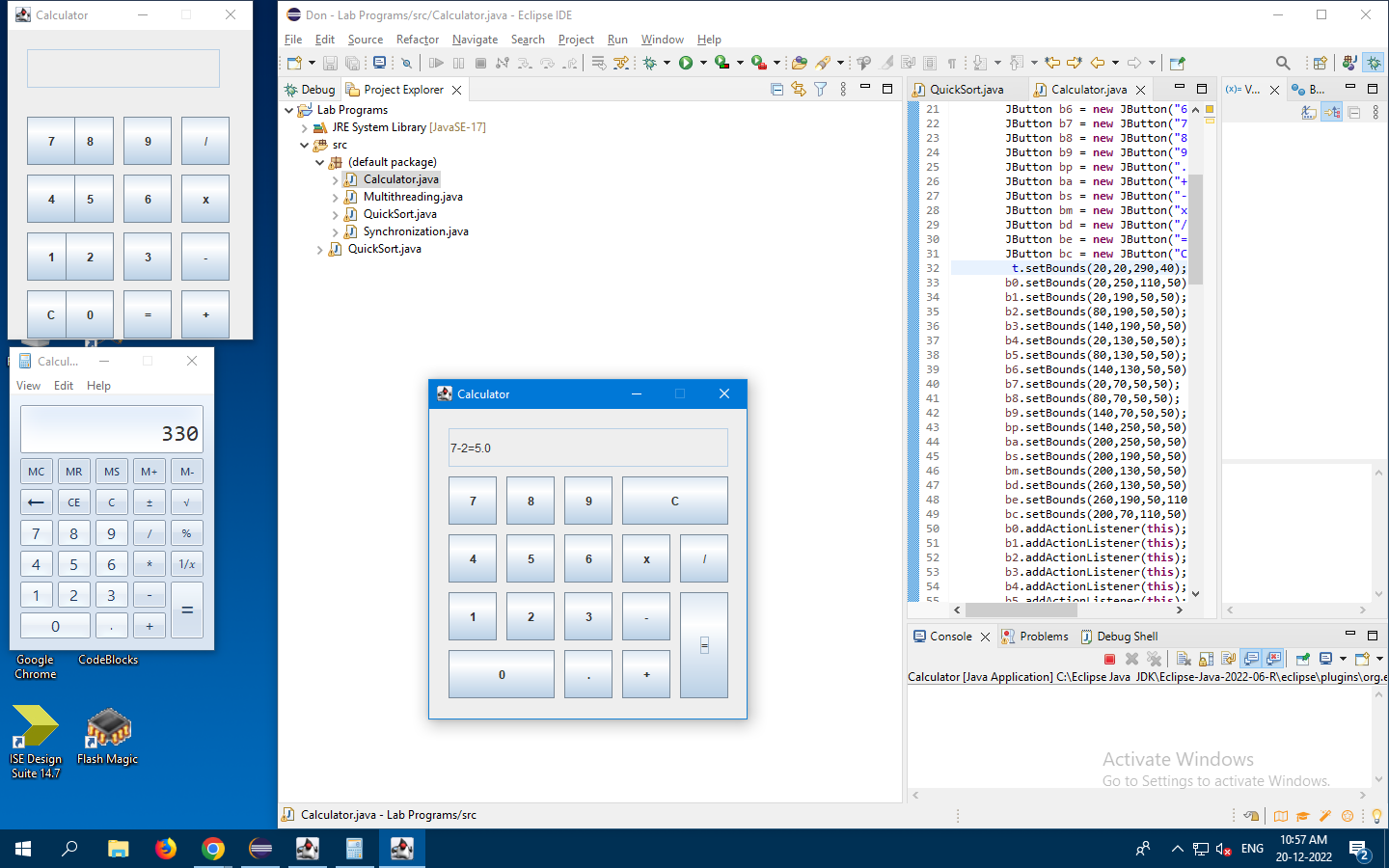
Task: Click the CE button in Windows Calculator
Action: coord(74,502)
